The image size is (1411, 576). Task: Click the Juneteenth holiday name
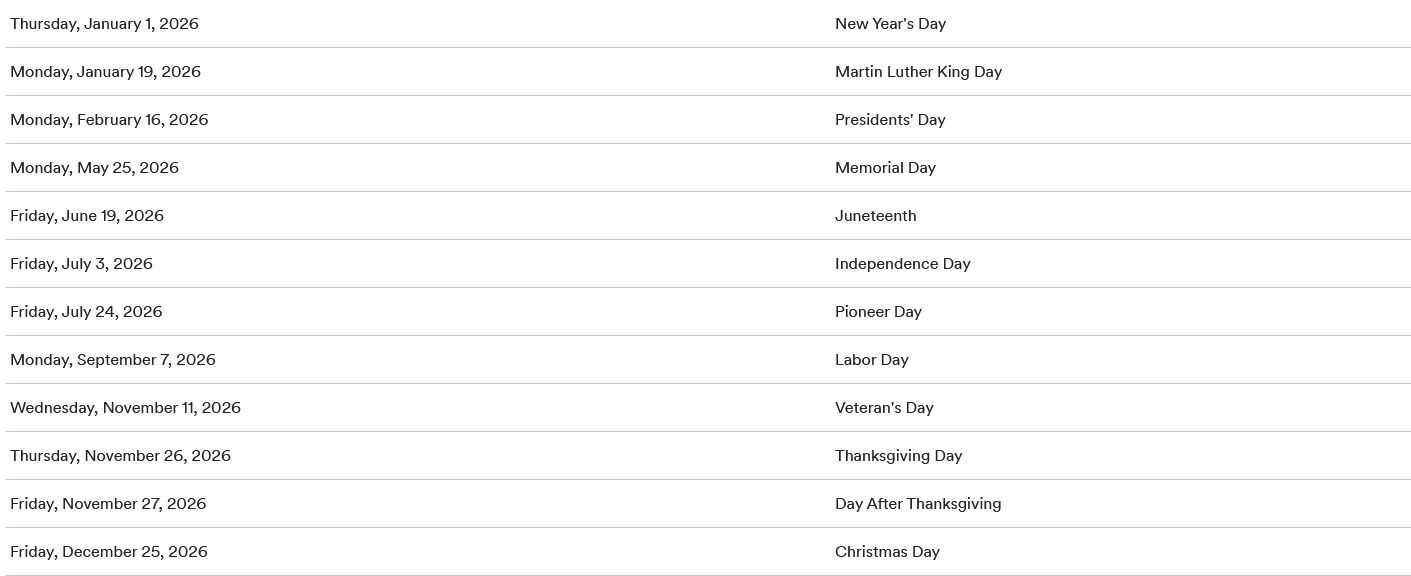(875, 216)
